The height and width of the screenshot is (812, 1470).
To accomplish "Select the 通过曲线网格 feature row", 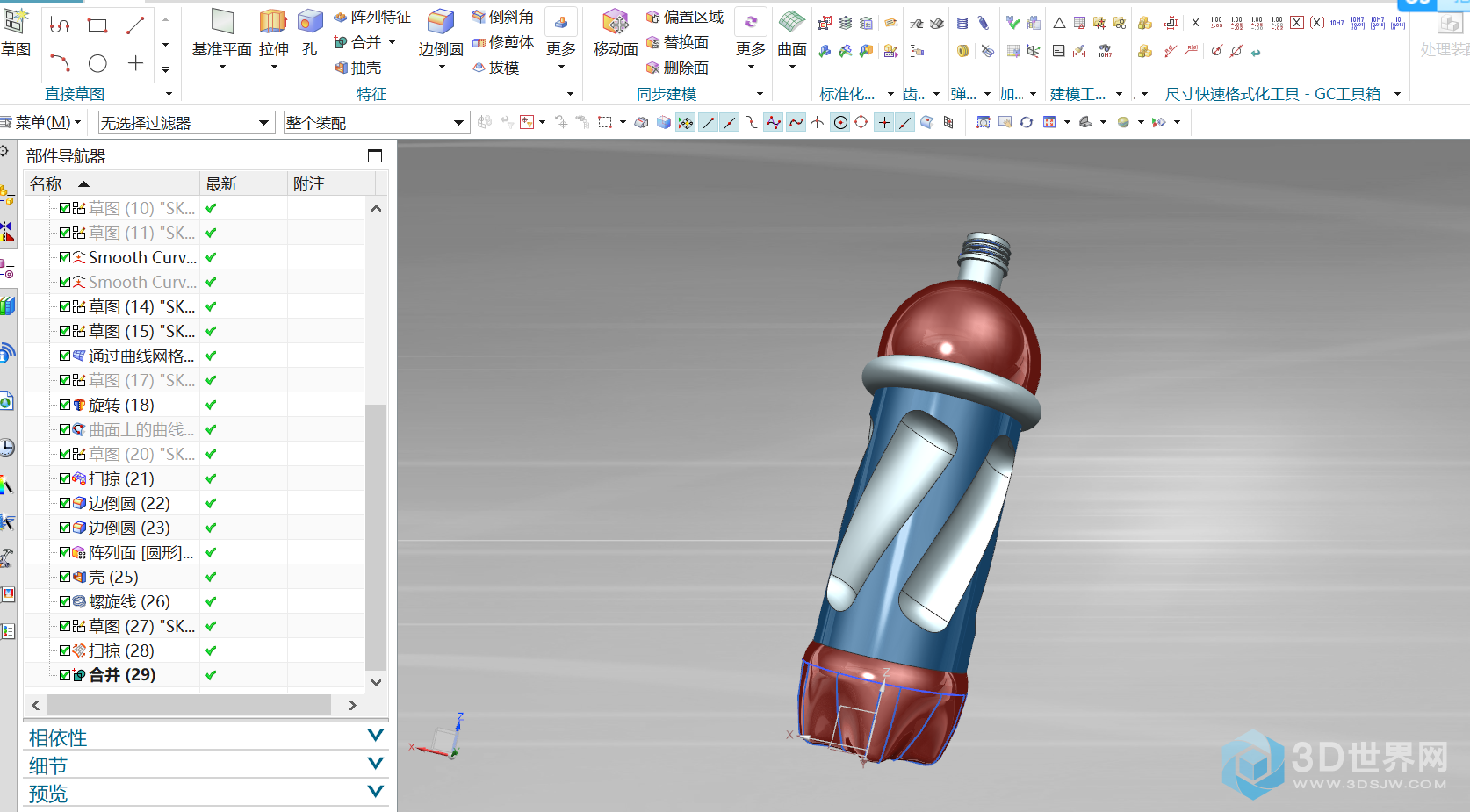I will [x=194, y=356].
